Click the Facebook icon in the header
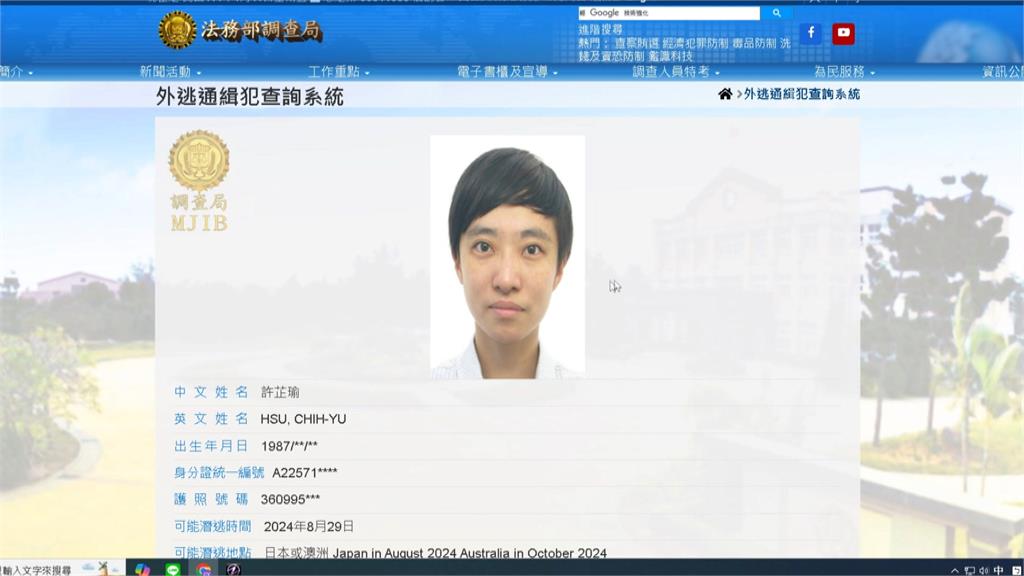Image resolution: width=1024 pixels, height=576 pixels. (x=810, y=33)
